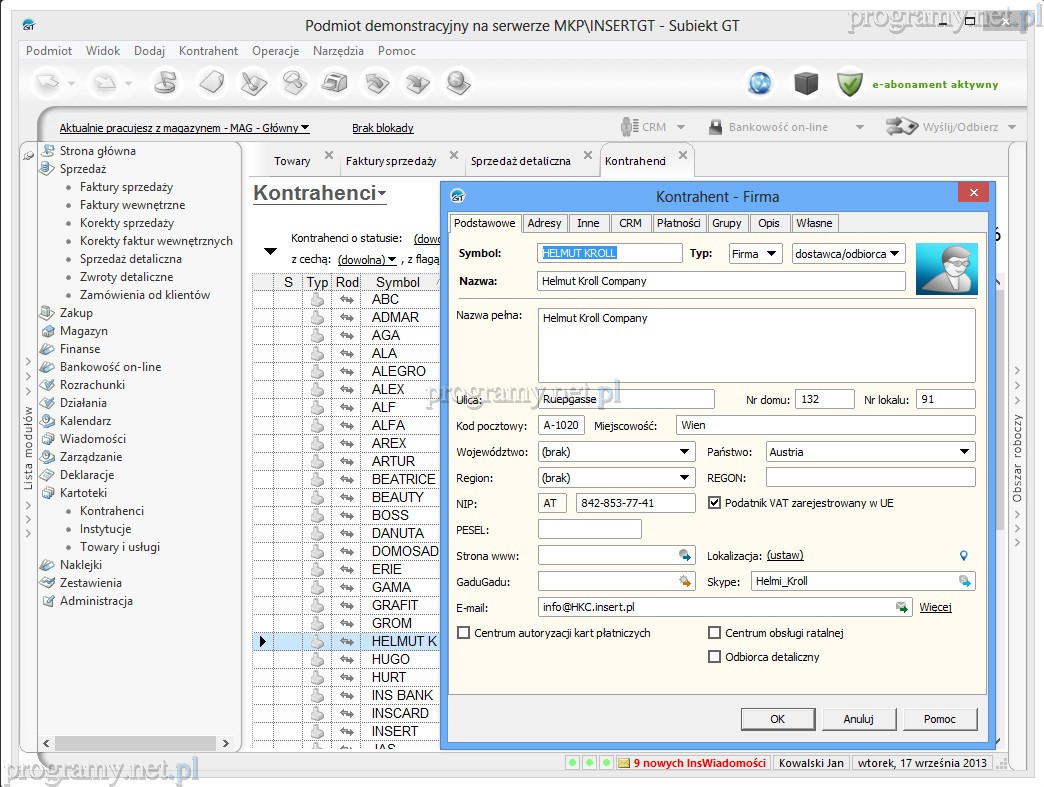Click the globe icon in top toolbar

tap(760, 84)
